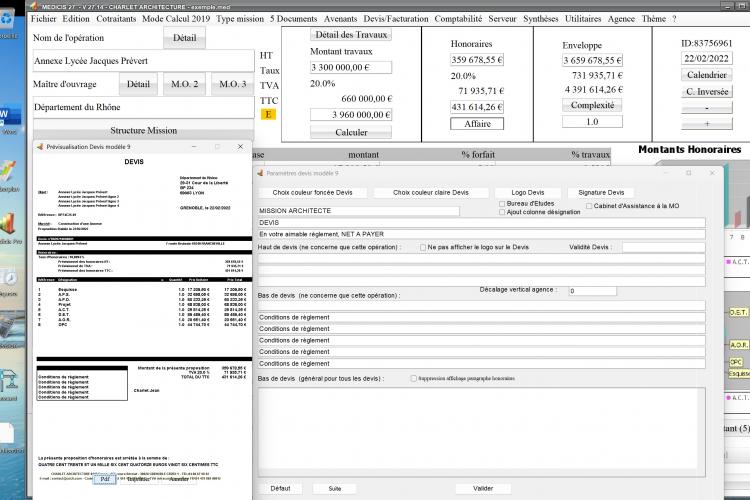
Task: Click the yellow E button
Action: [268, 114]
